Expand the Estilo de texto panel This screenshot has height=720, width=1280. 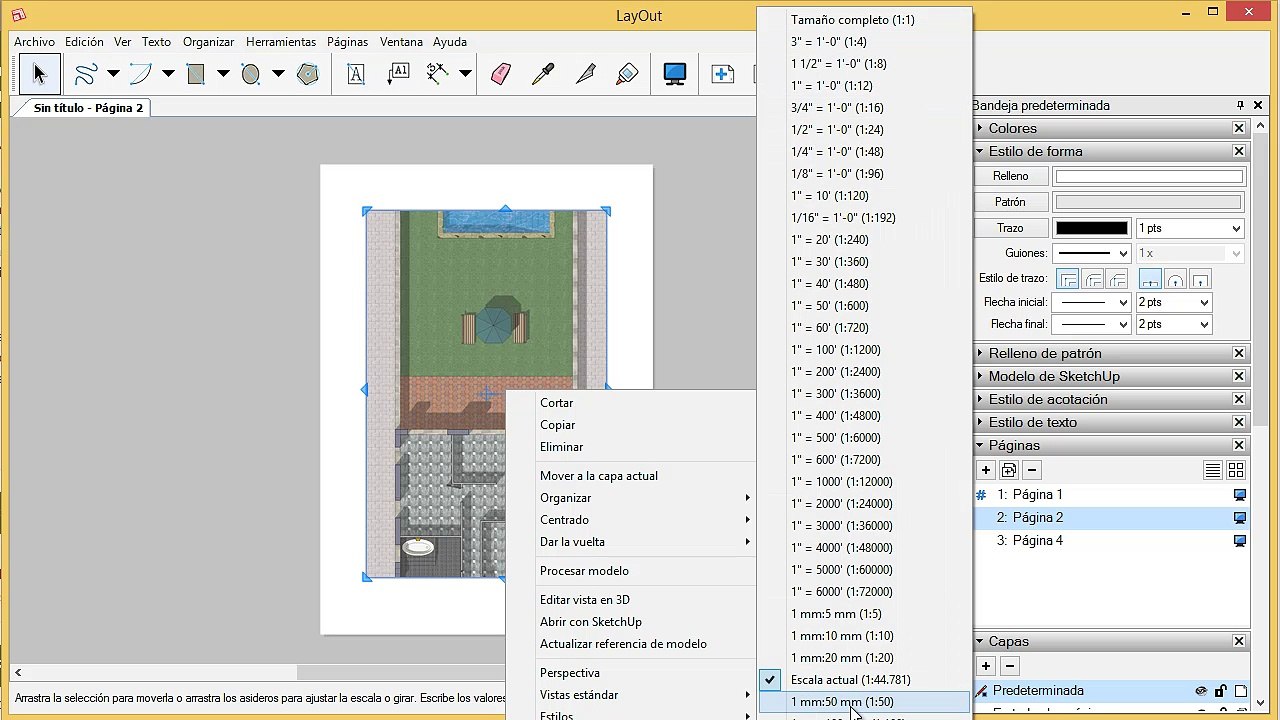[x=981, y=422]
